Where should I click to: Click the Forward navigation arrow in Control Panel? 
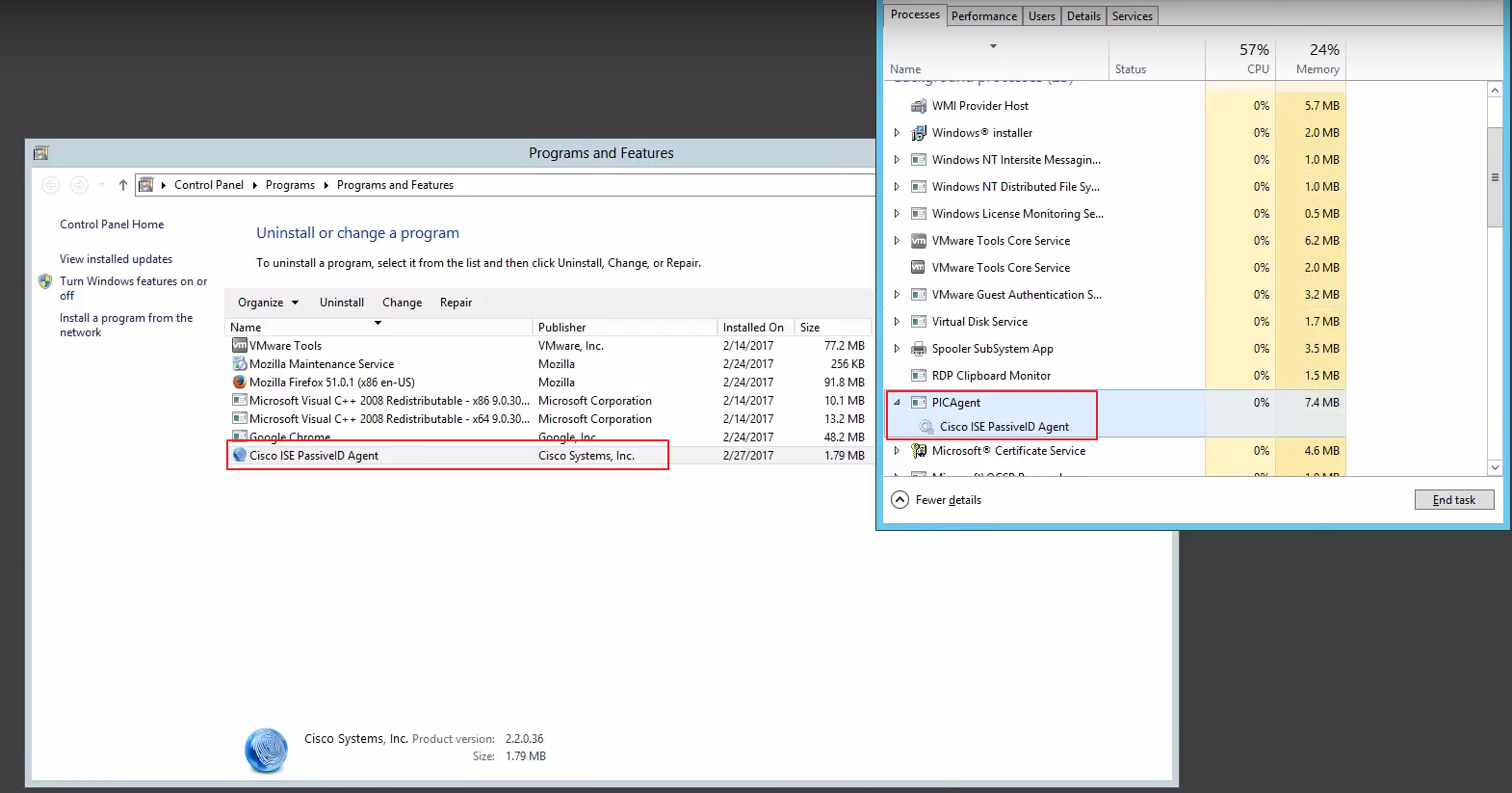pos(79,185)
